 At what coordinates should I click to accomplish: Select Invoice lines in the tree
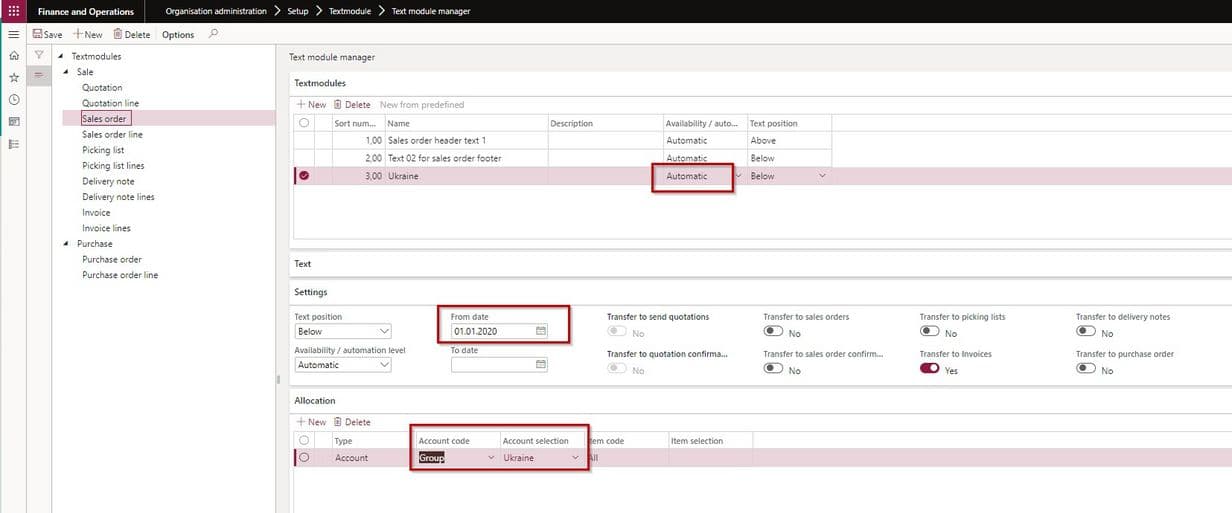(106, 228)
